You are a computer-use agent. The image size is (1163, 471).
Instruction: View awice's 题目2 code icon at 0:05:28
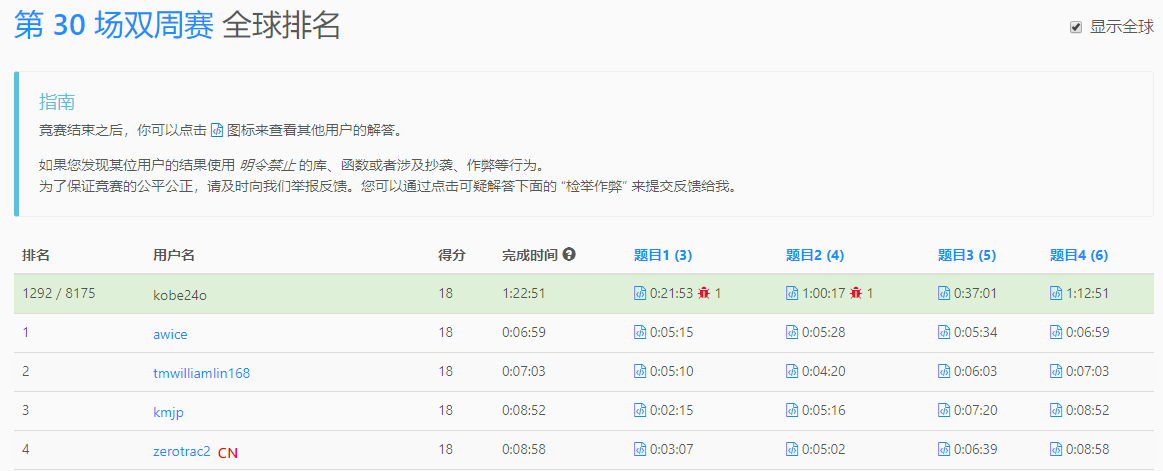(x=792, y=332)
